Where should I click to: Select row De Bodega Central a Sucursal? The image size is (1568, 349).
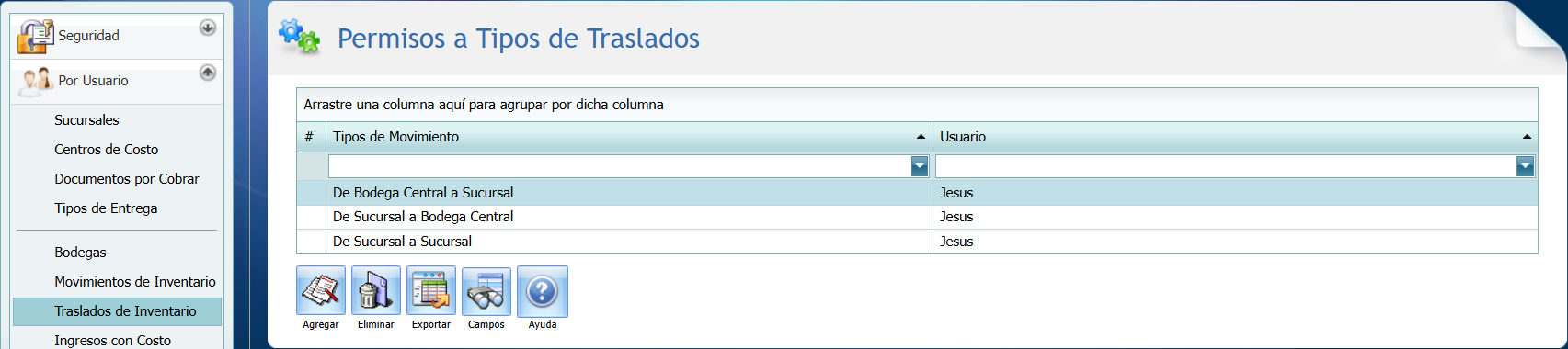[x=917, y=193]
